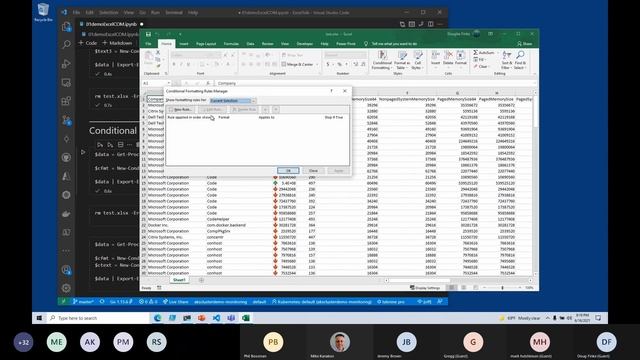
Task: Open the Home tab in Excel ribbon
Action: coord(167,44)
